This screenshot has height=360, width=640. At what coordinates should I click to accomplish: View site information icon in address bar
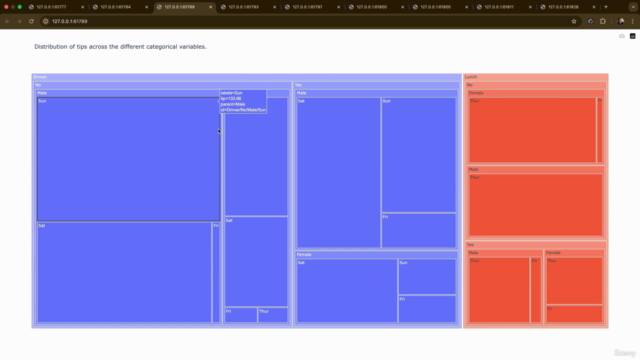[46, 21]
